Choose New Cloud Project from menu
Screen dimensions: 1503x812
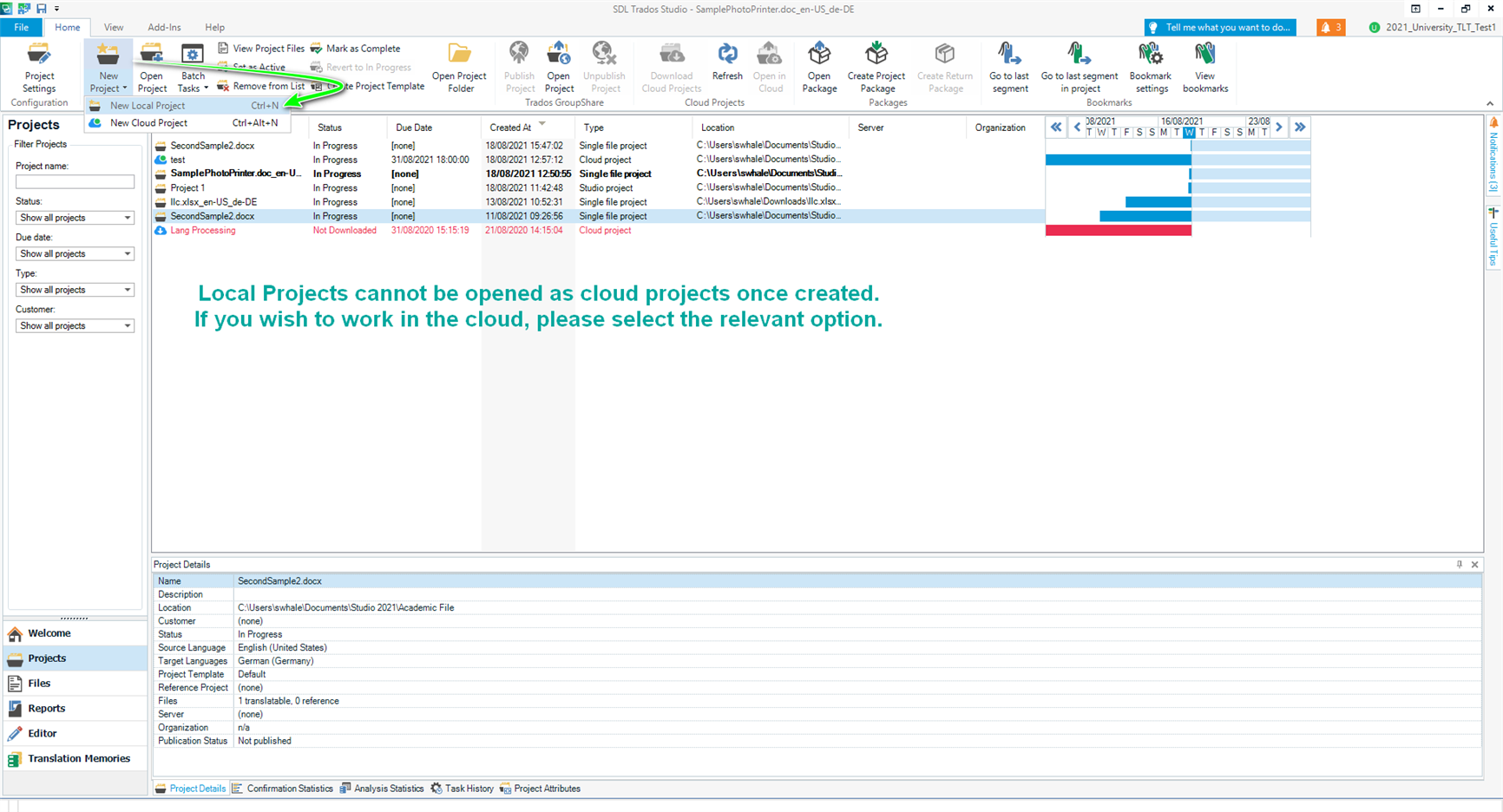[x=148, y=123]
